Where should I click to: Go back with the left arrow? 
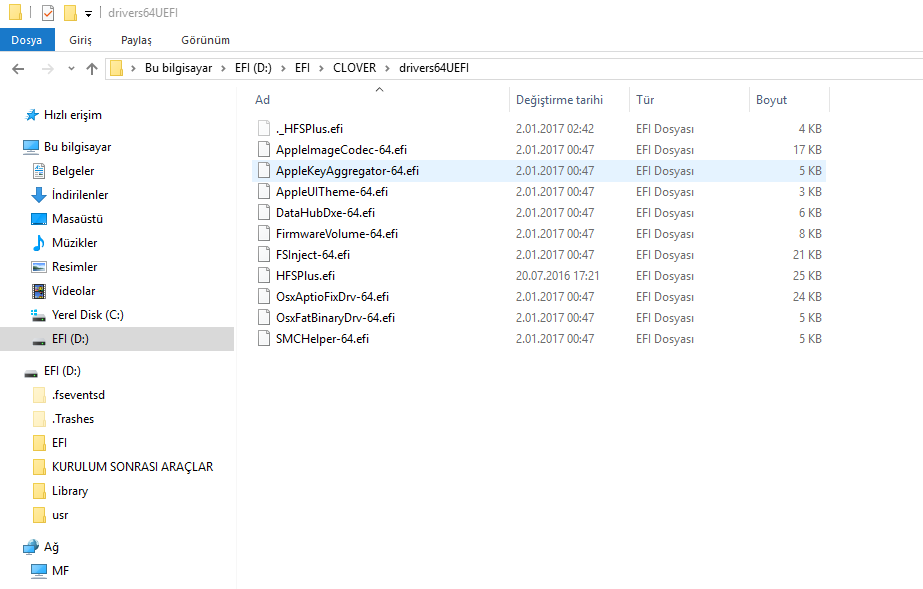(x=18, y=69)
